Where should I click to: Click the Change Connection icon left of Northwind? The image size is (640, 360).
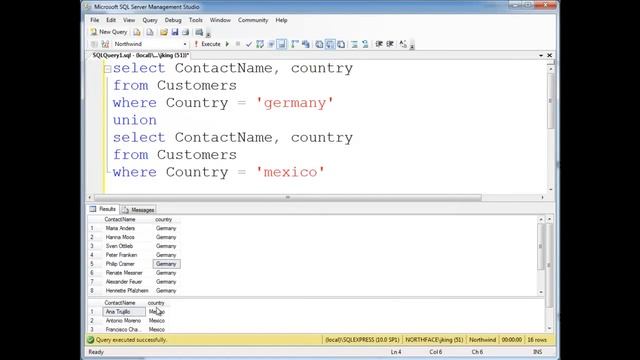[x=105, y=44]
